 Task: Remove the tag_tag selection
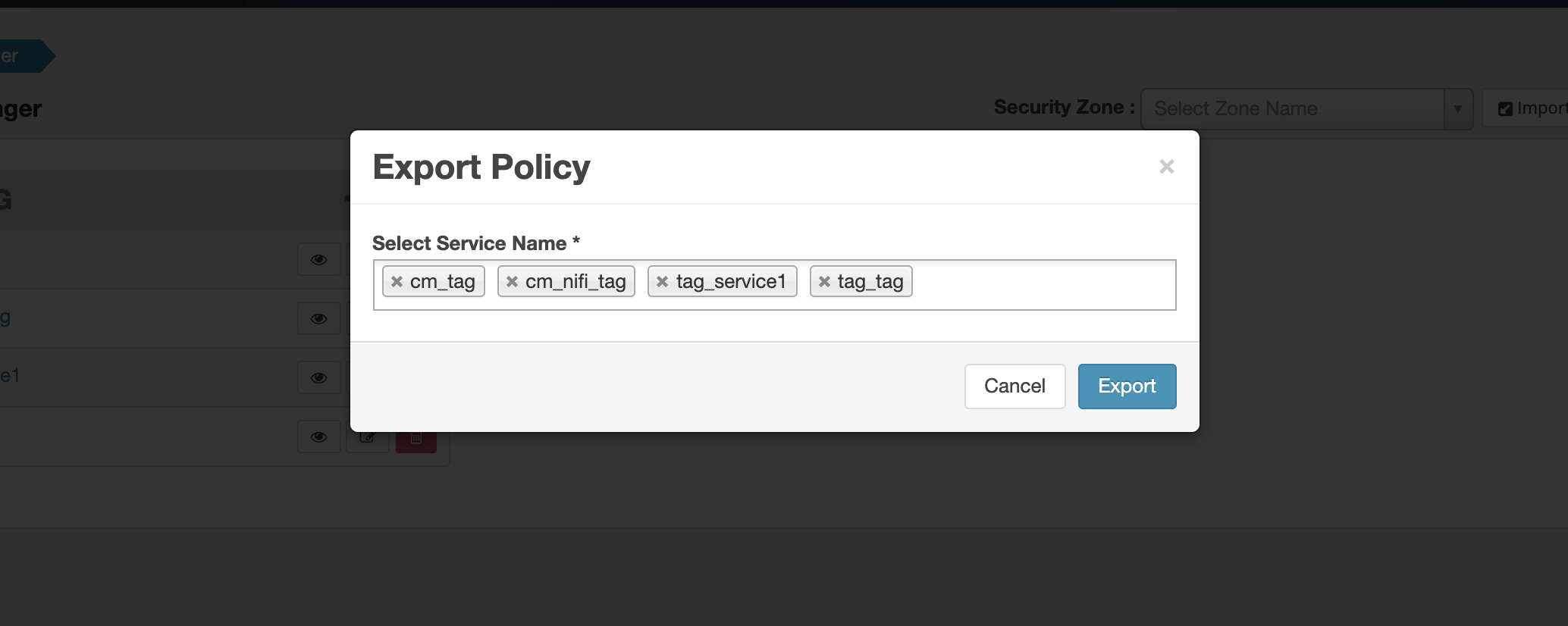click(x=824, y=282)
